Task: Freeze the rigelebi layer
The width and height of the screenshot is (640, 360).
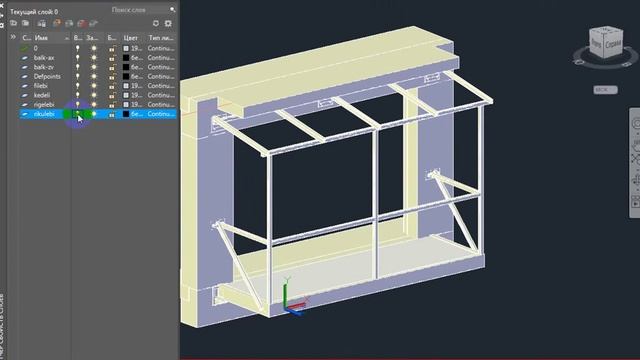Action: 94,104
